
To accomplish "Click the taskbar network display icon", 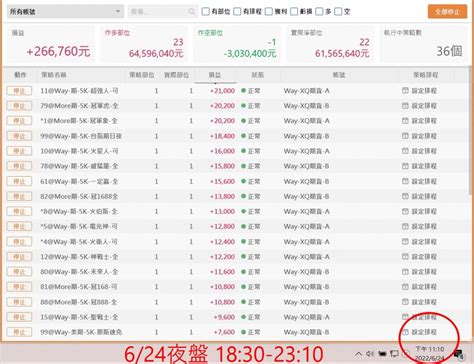I will pyautogui.click(x=394, y=353).
